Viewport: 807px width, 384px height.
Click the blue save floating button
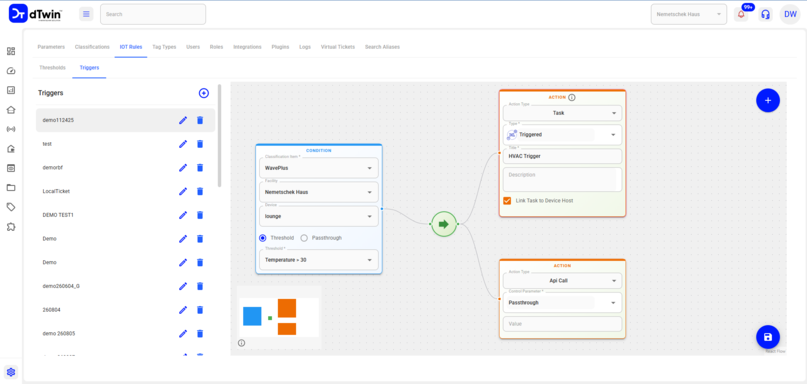(x=768, y=337)
